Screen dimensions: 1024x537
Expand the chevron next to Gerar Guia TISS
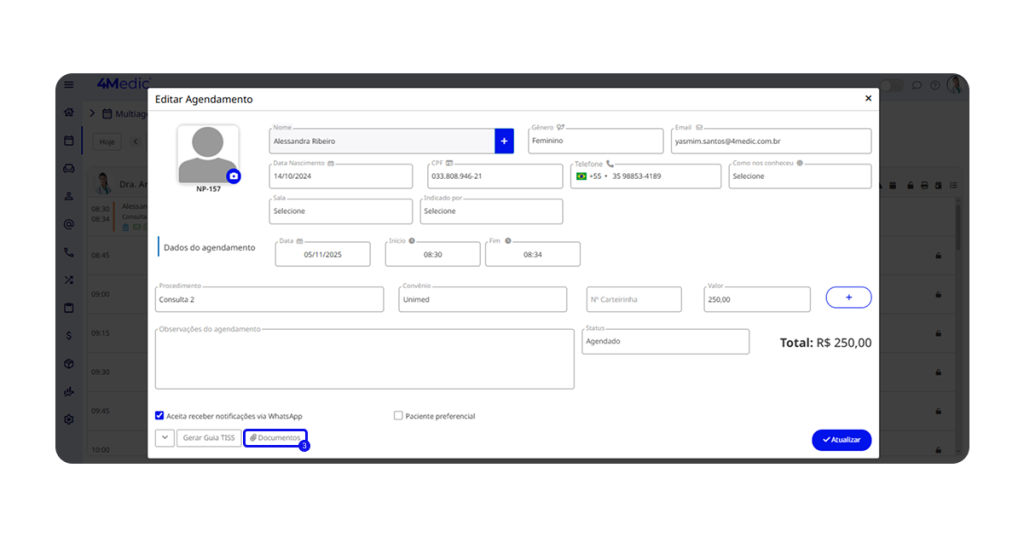point(164,438)
